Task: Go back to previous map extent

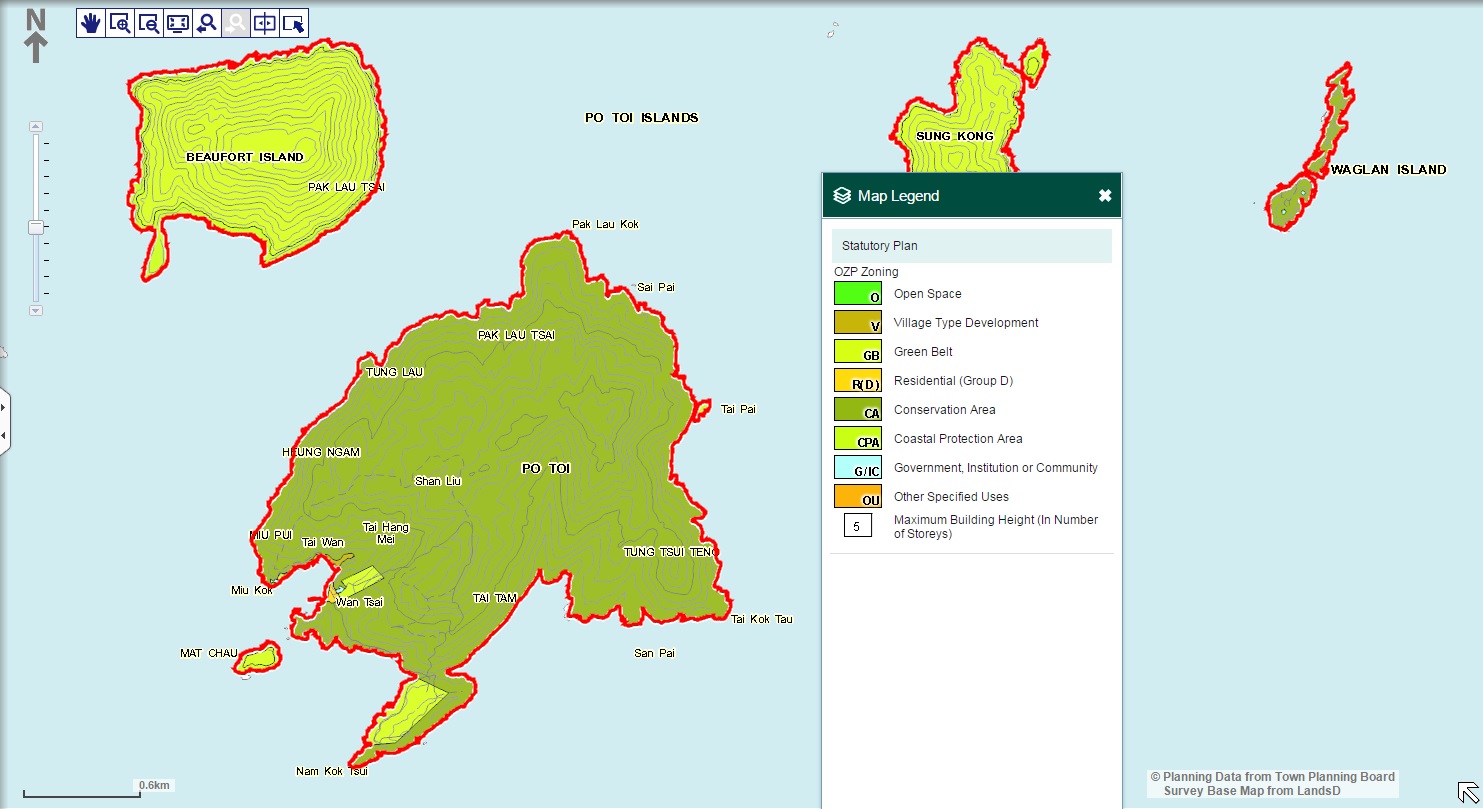Action: (207, 24)
